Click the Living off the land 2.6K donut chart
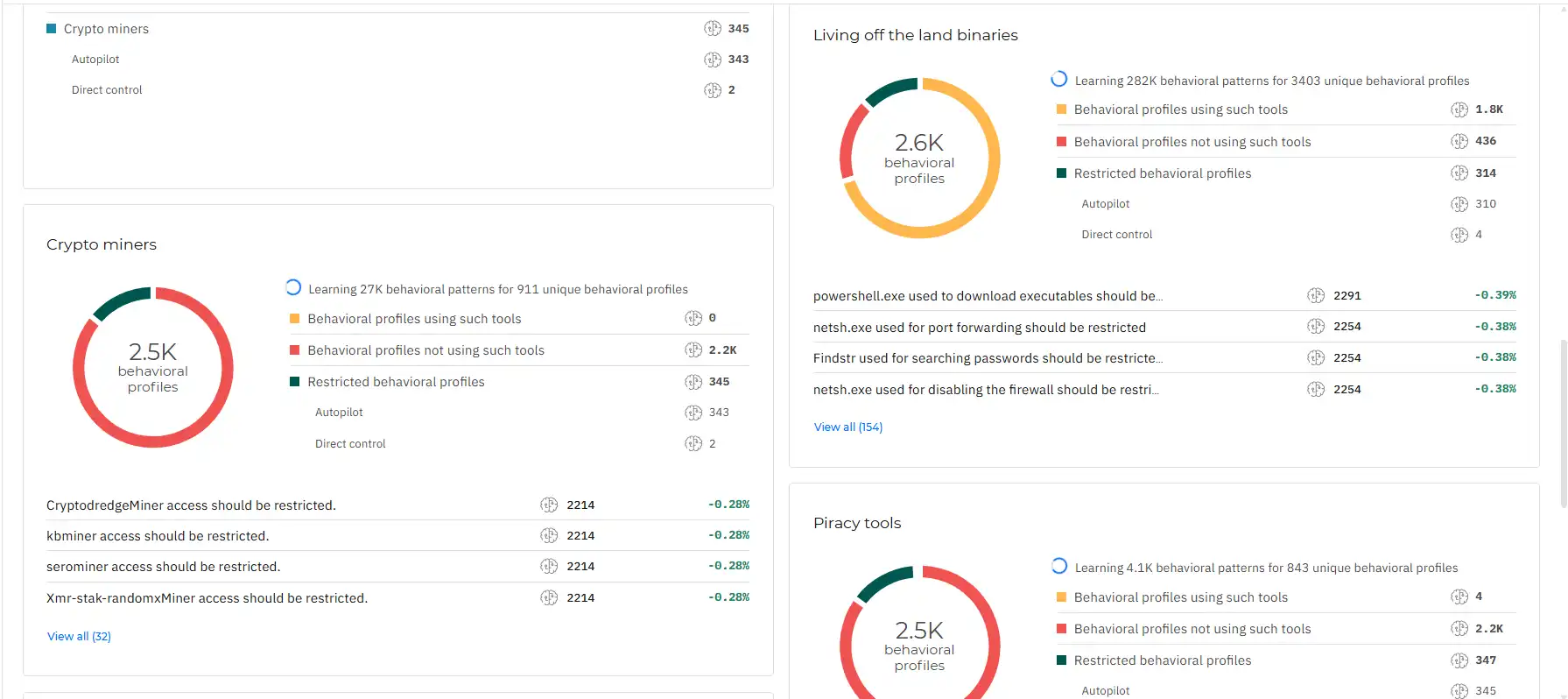1568x699 pixels. coord(919,159)
